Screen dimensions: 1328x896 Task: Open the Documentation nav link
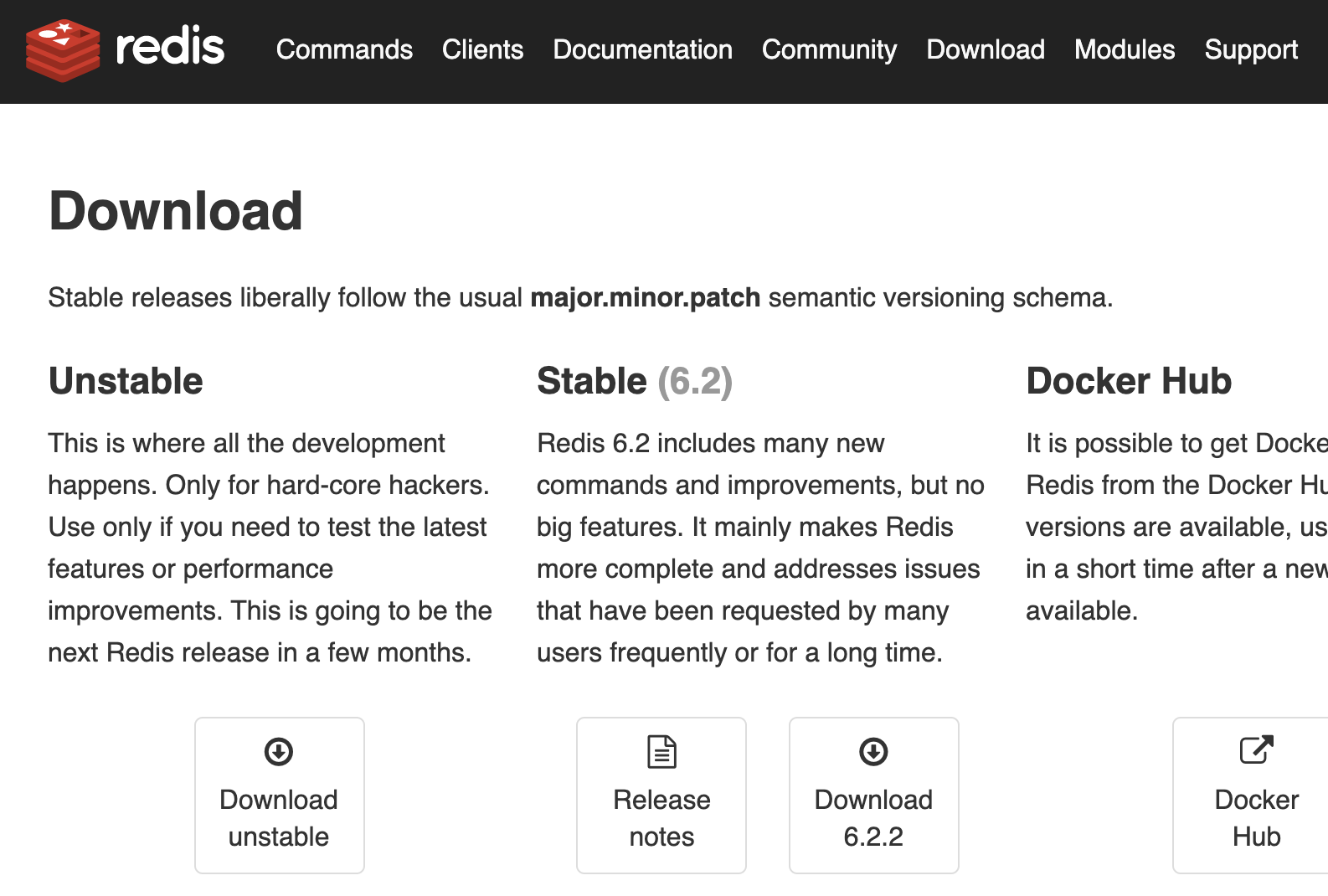[x=642, y=49]
